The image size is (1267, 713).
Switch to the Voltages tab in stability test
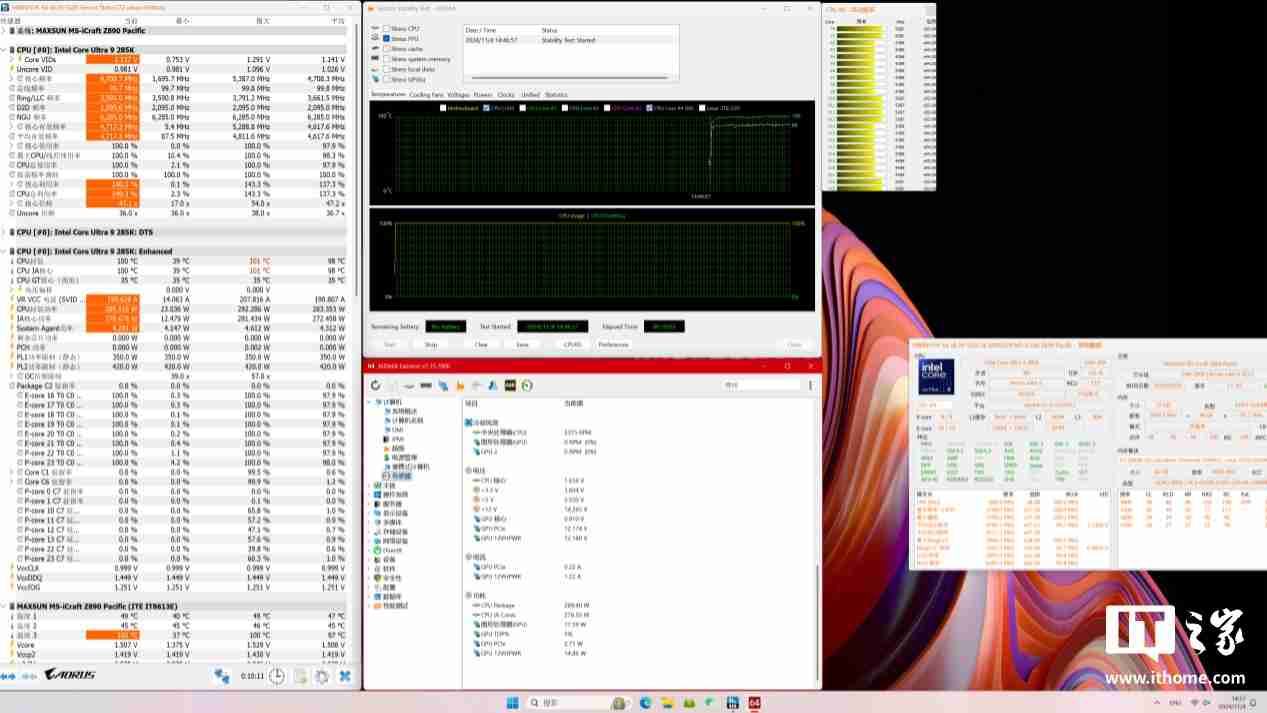(456, 94)
